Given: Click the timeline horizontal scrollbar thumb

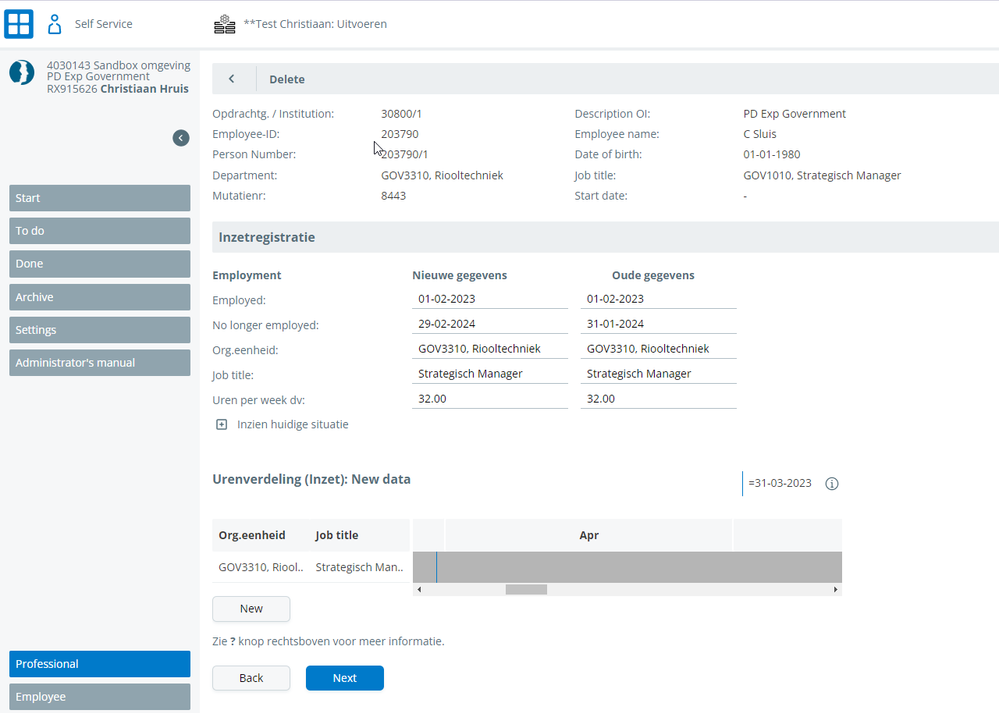Looking at the screenshot, I should tap(526, 589).
